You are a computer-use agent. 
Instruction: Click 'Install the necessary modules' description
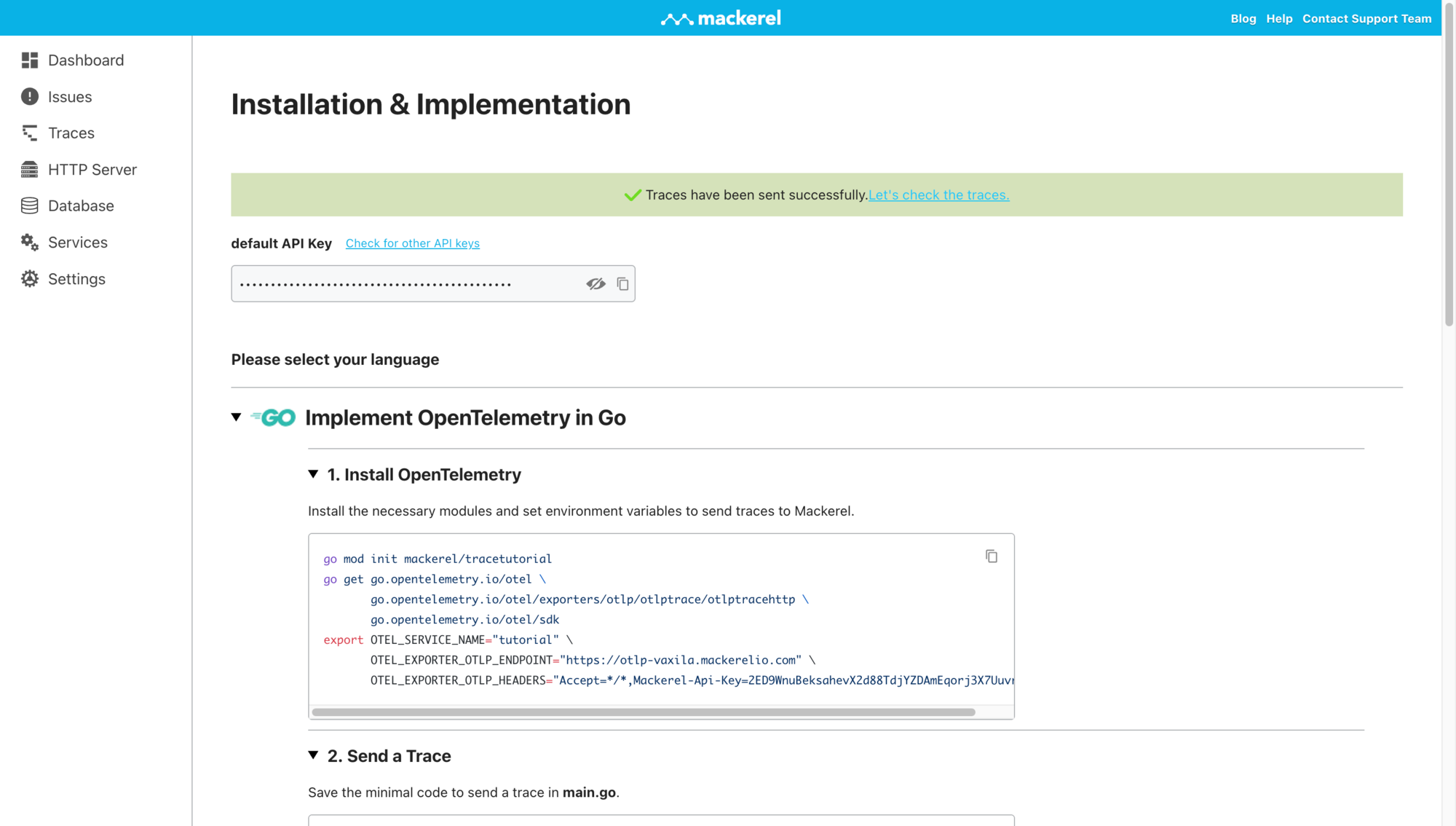tap(581, 511)
